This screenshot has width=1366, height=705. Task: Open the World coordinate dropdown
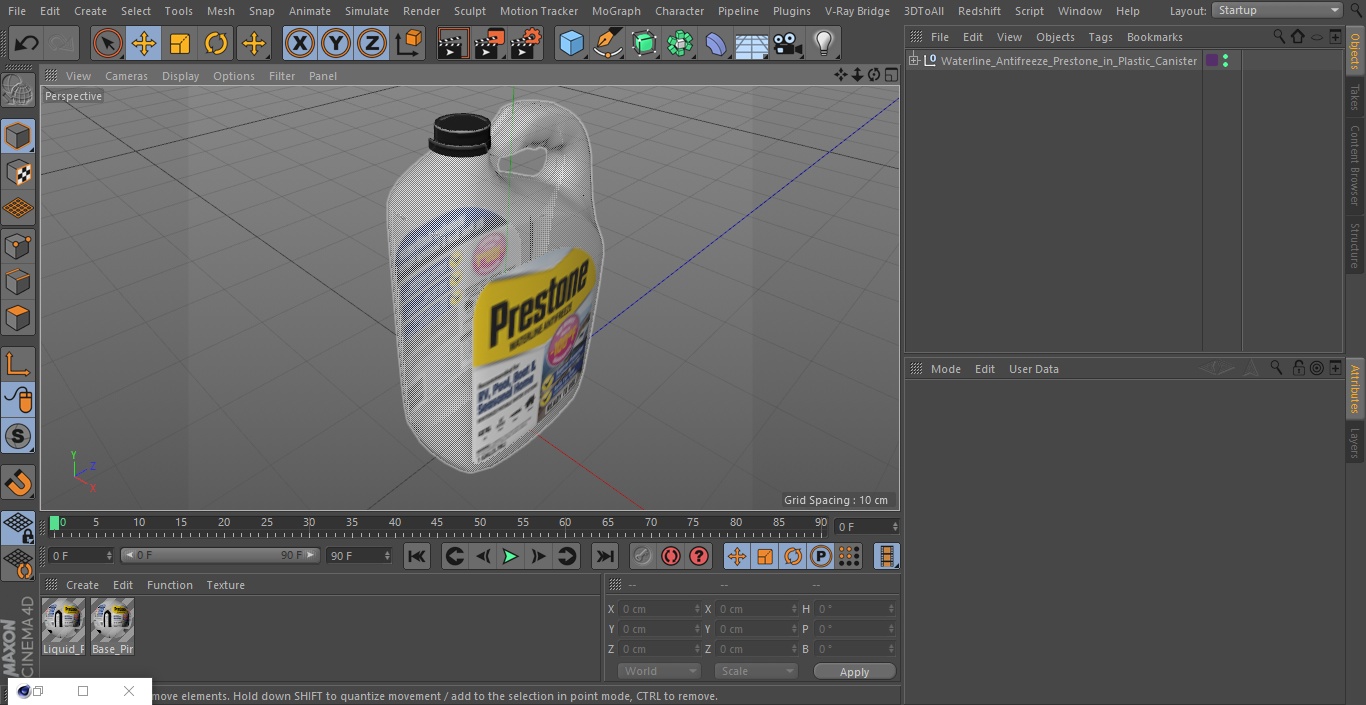659,671
